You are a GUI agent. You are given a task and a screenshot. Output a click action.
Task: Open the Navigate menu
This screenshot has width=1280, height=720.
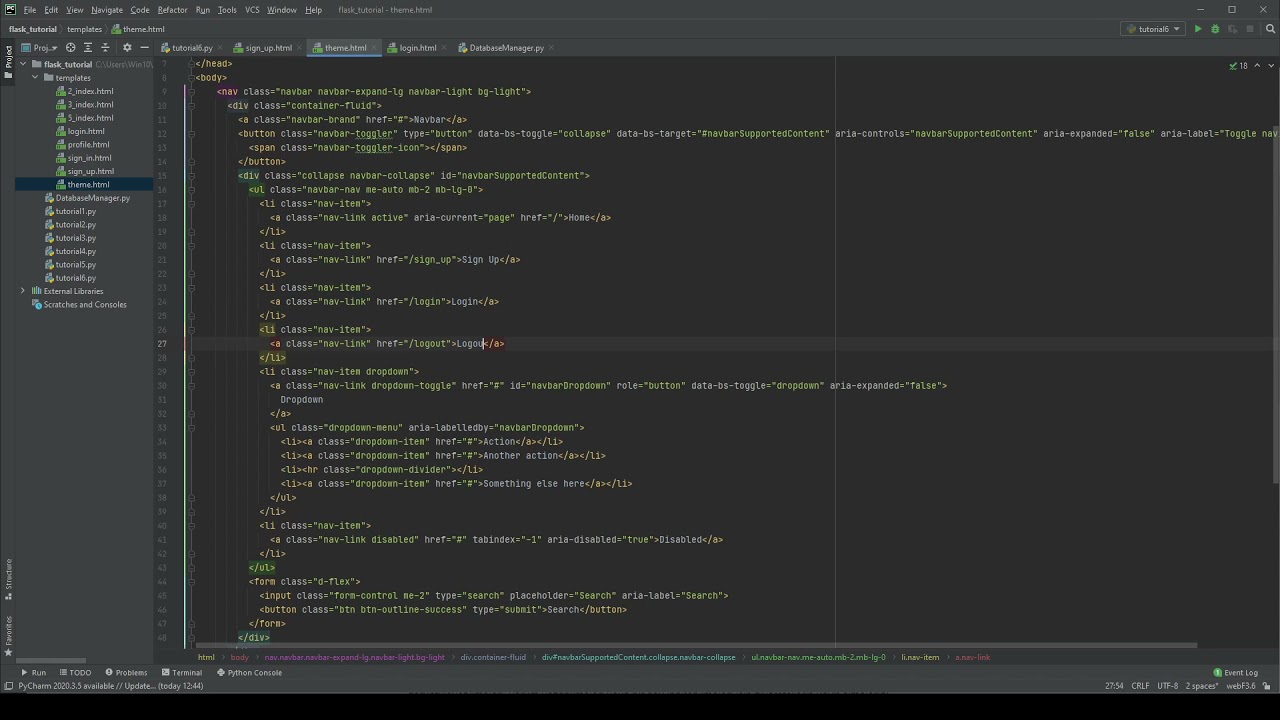coord(107,10)
